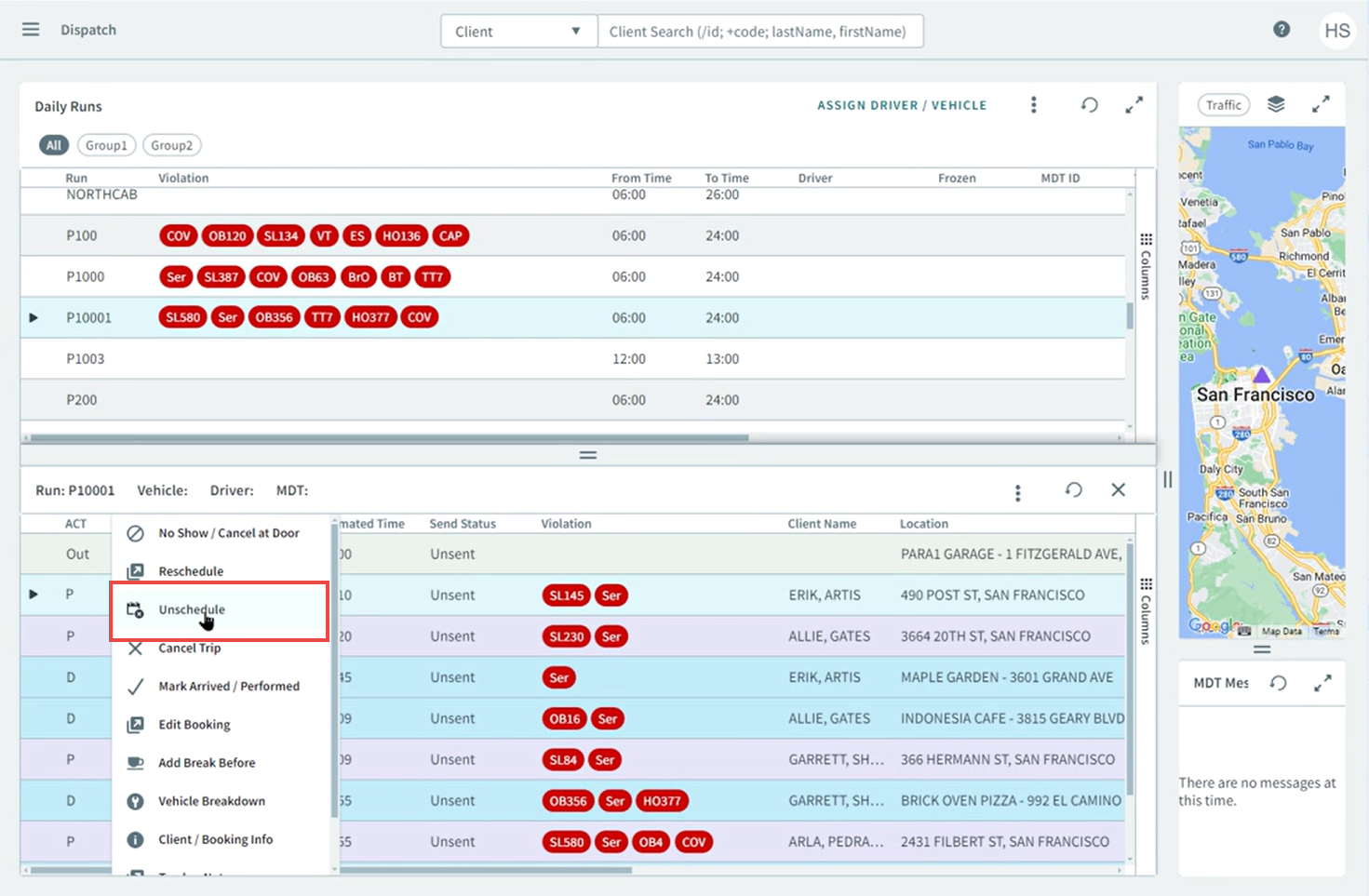Open the Daily Runs three-dot overflow menu
This screenshot has height=896, width=1369.
point(1033,104)
